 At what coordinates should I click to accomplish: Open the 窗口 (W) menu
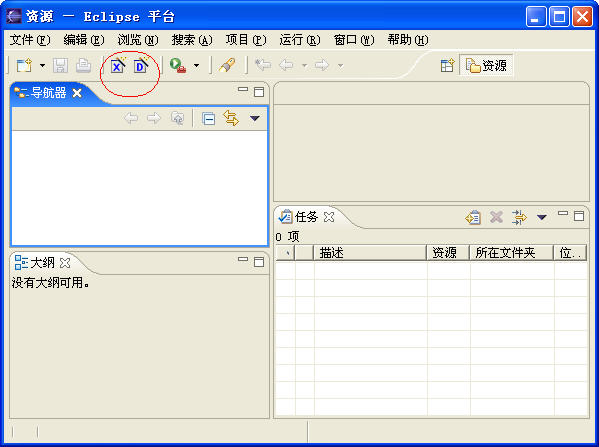coord(354,40)
